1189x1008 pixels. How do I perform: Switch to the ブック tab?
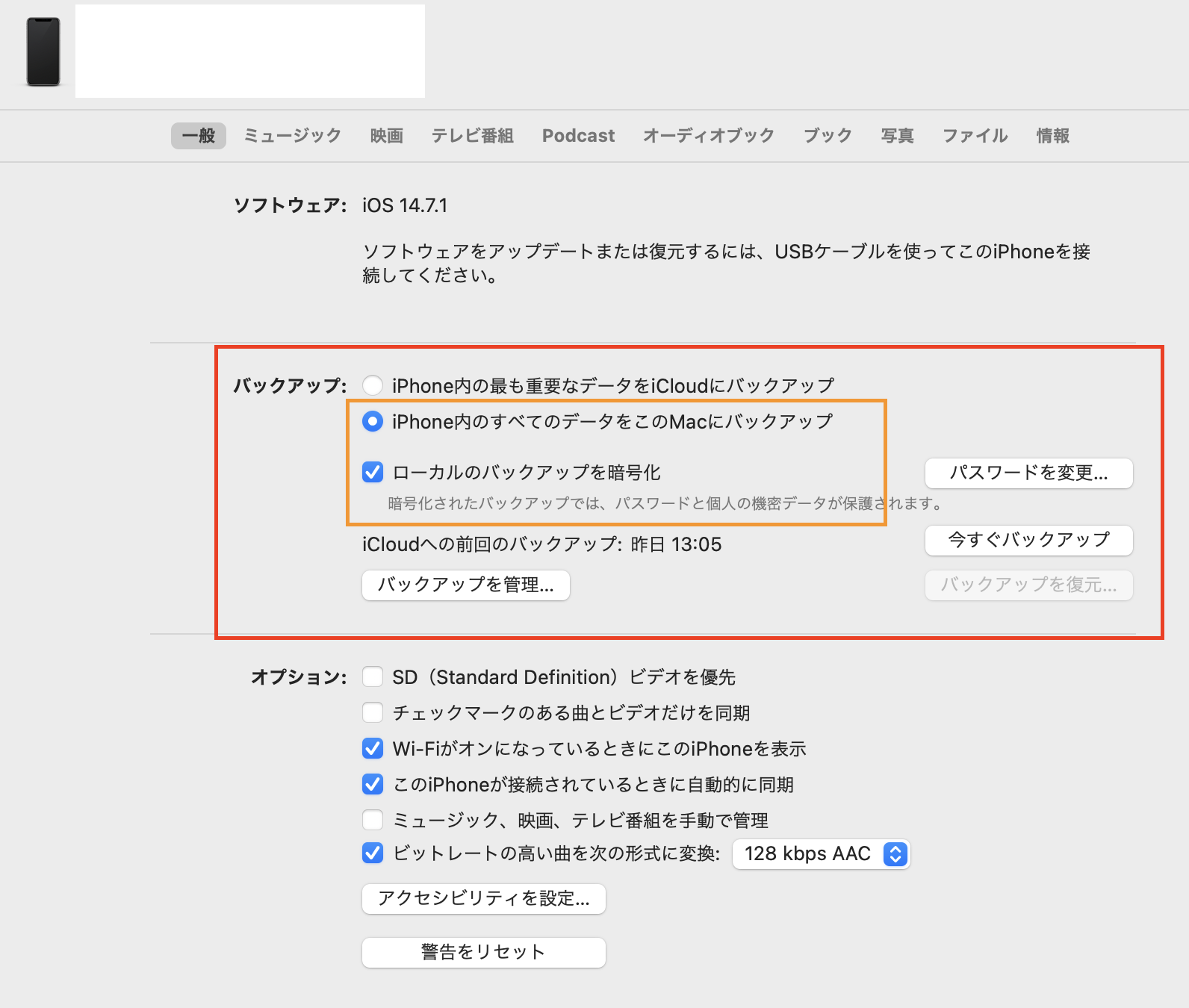(828, 136)
